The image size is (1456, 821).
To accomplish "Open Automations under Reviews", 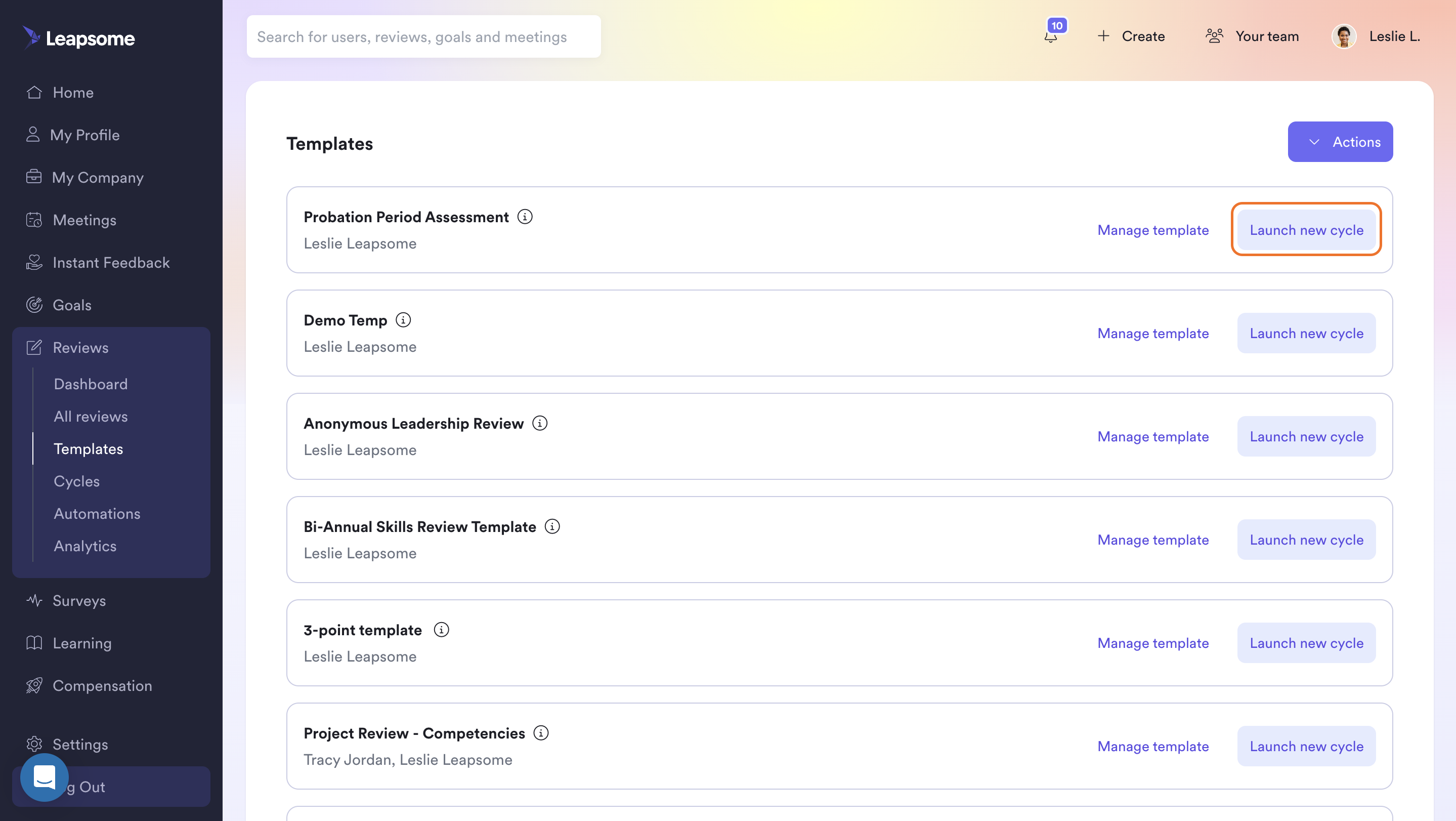I will (x=97, y=513).
